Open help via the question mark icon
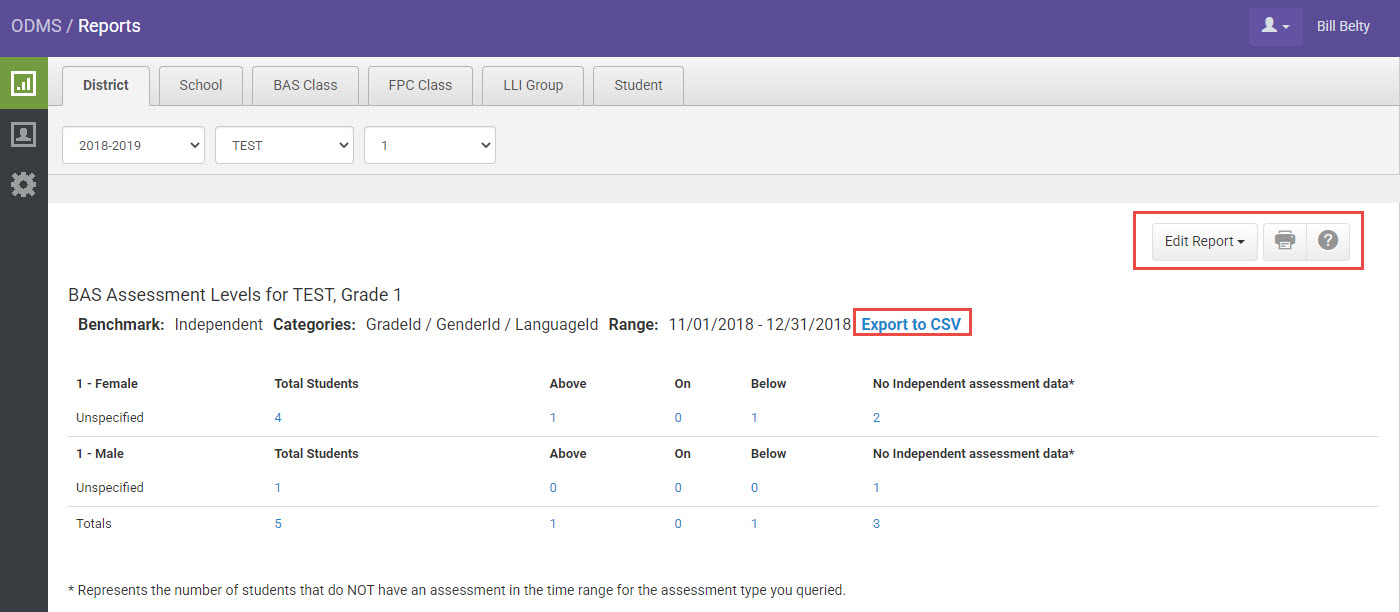 (x=1327, y=240)
